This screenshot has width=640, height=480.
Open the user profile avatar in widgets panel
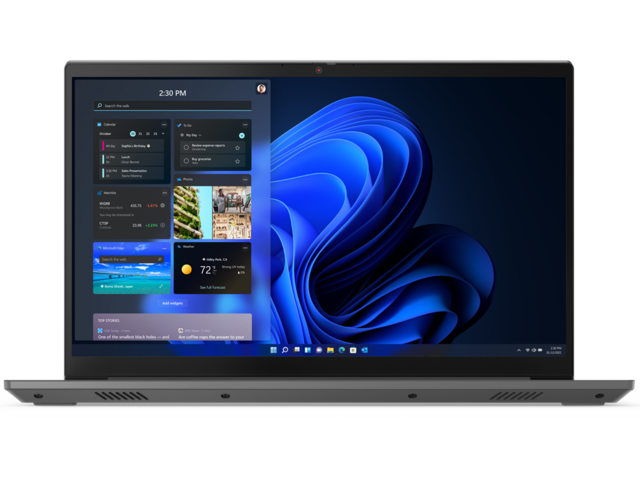click(261, 89)
